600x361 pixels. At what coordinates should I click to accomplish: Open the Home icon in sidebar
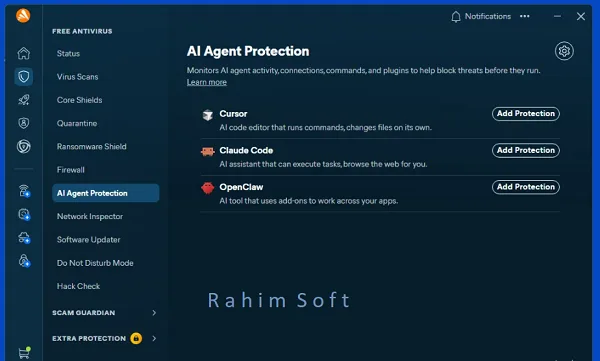24,53
